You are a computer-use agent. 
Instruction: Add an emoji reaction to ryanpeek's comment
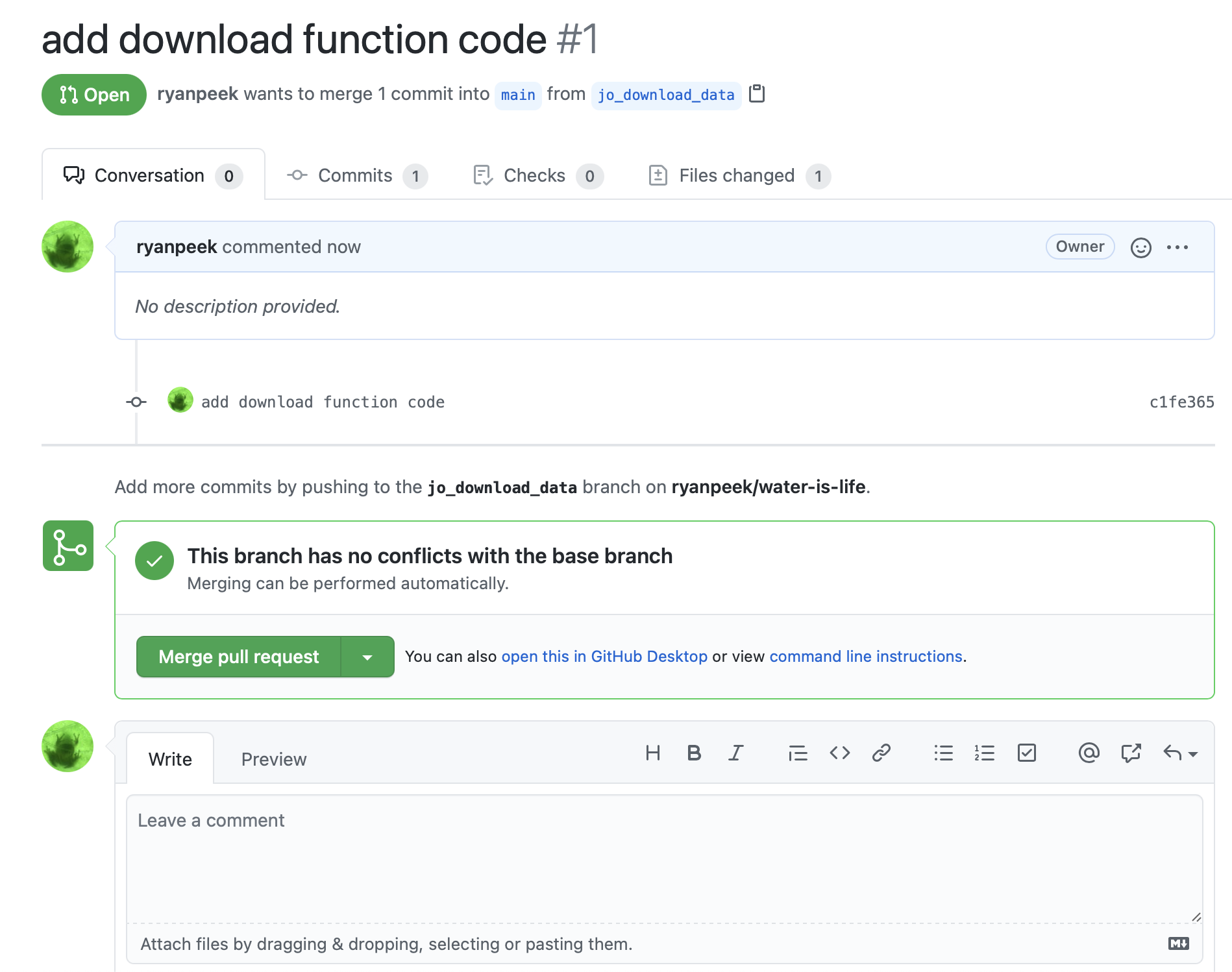click(x=1140, y=247)
